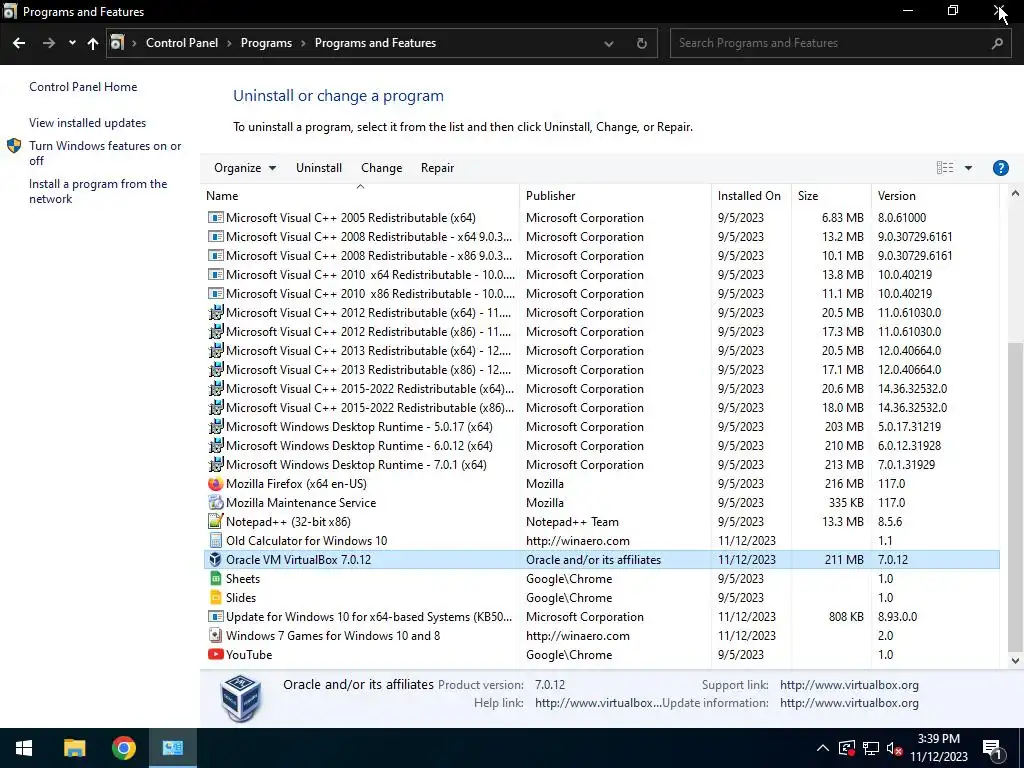Viewport: 1024px width, 768px height.
Task: Click the 335 KB size cell
Action: (846, 503)
